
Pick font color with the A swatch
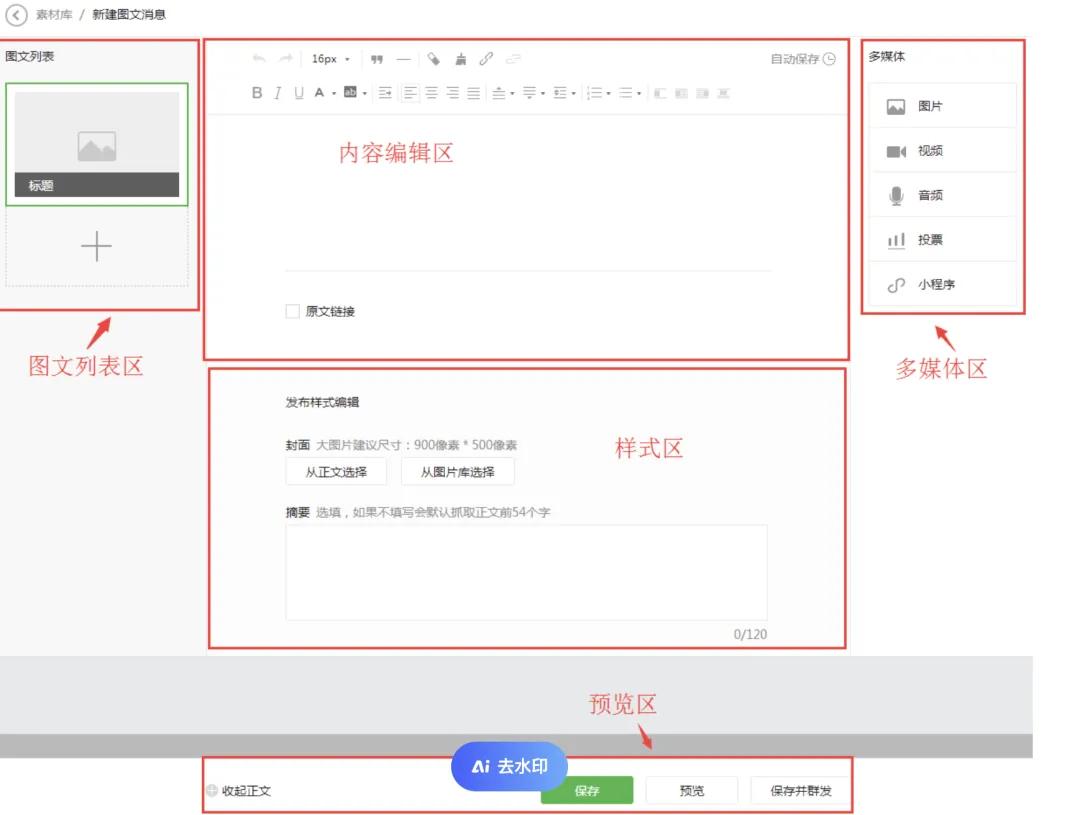tap(319, 93)
